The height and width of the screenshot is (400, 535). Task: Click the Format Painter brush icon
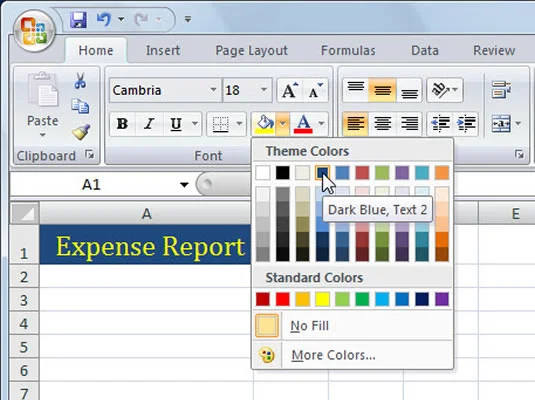[x=81, y=132]
